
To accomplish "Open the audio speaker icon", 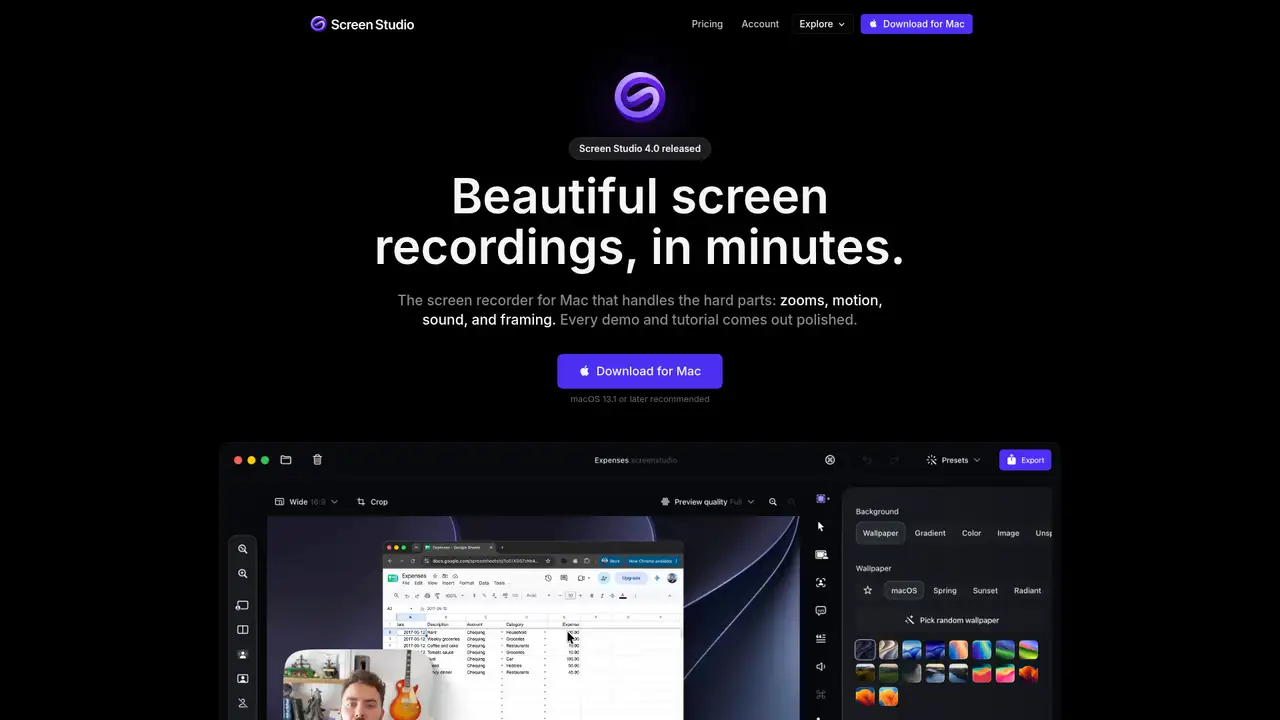I will [x=821, y=667].
